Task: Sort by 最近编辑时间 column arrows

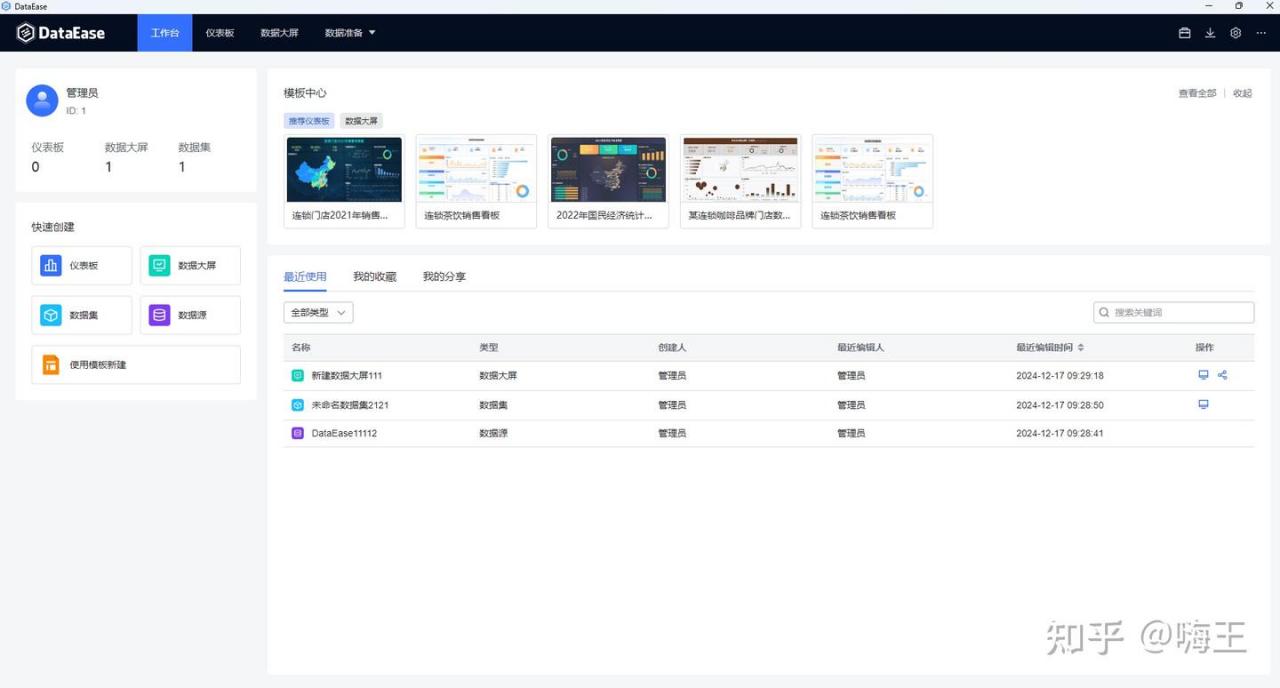Action: point(1080,348)
